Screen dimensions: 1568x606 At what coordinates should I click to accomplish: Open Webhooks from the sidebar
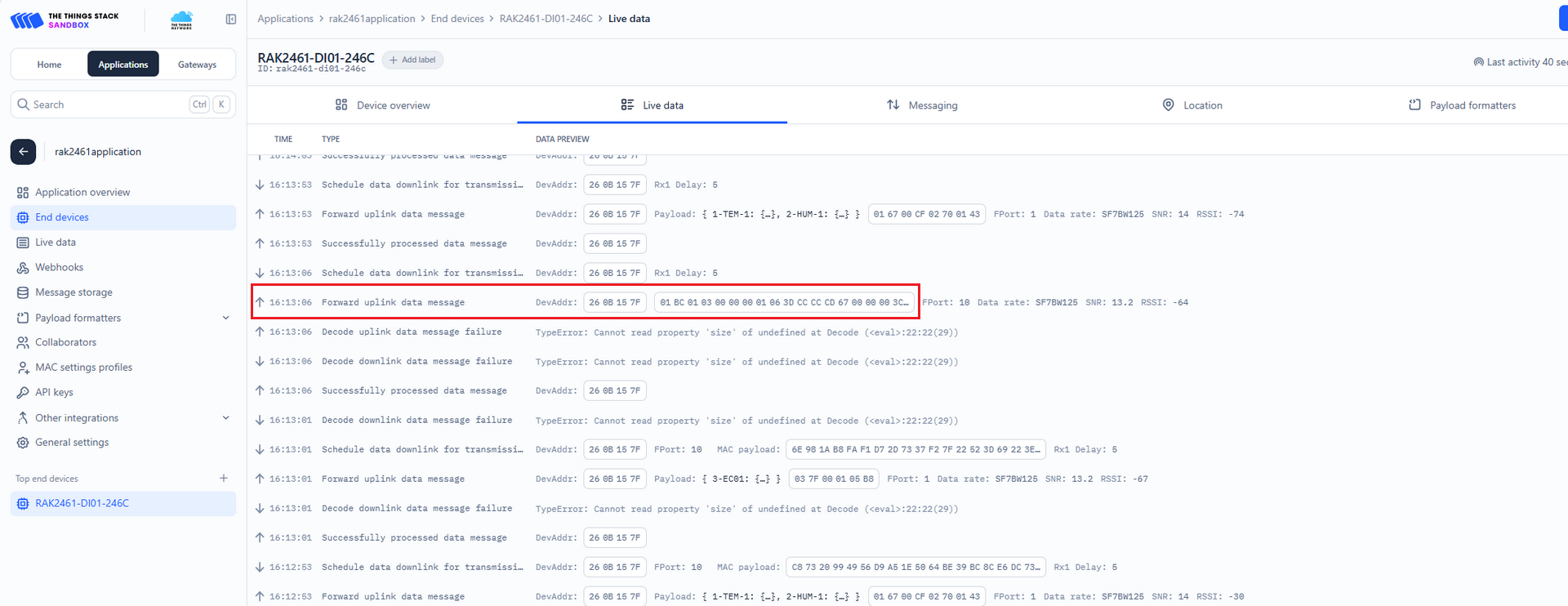59,267
